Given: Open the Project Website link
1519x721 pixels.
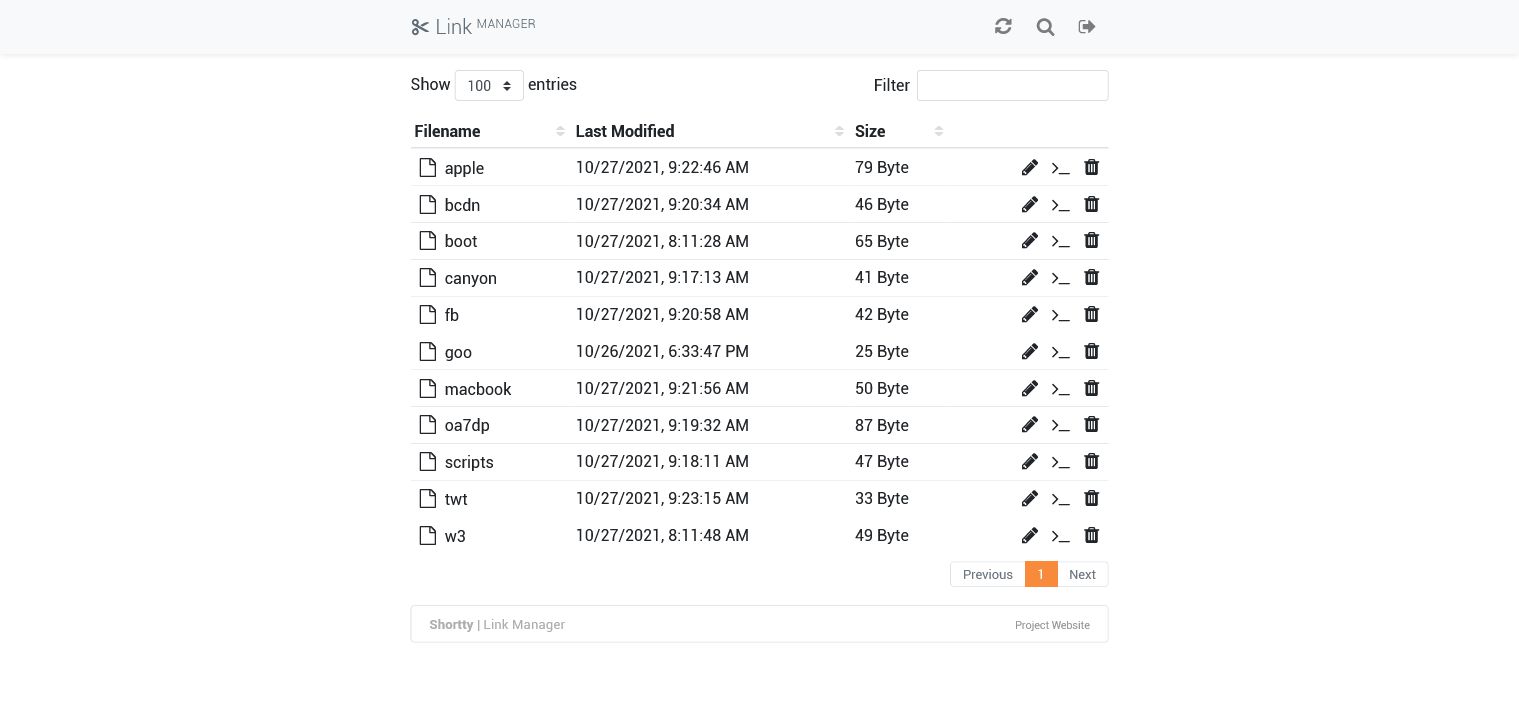Looking at the screenshot, I should click(x=1052, y=625).
